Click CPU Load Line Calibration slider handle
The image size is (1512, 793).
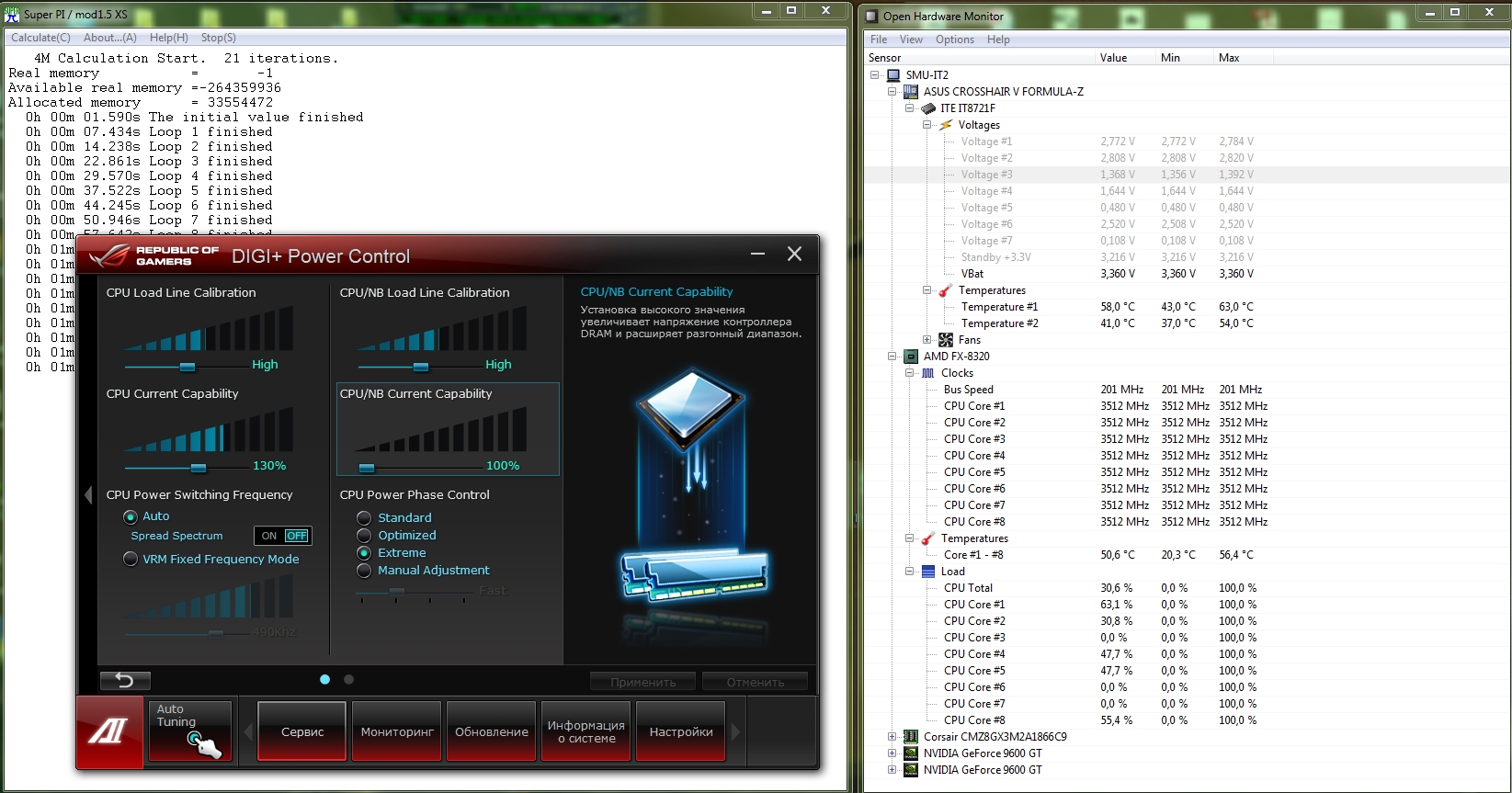coord(188,367)
